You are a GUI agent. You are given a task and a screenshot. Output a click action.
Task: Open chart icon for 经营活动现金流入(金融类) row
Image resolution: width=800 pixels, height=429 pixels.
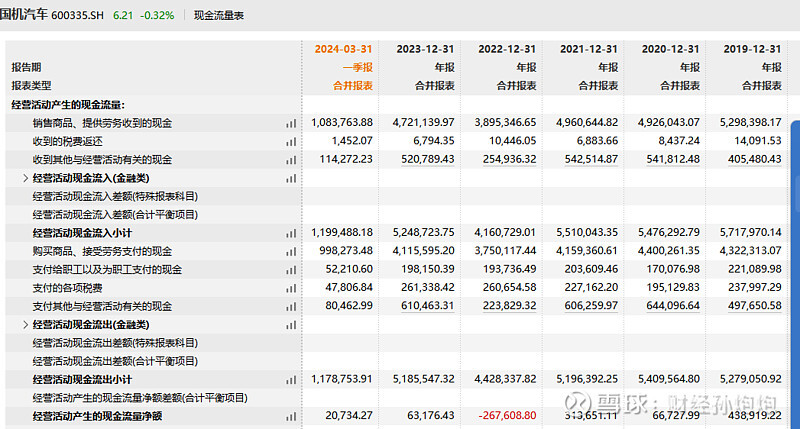click(291, 179)
